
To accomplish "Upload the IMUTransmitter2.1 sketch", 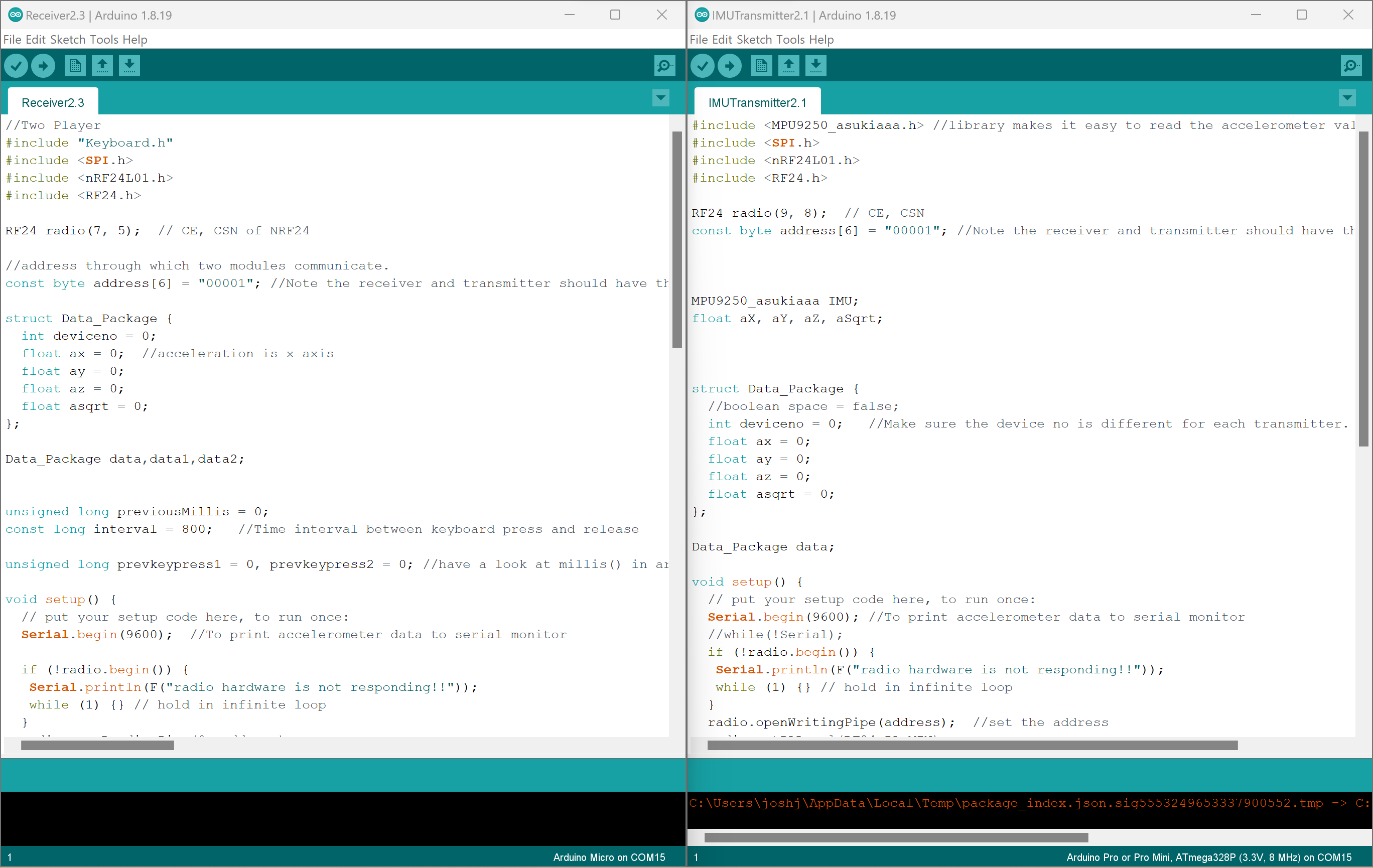I will (x=729, y=65).
